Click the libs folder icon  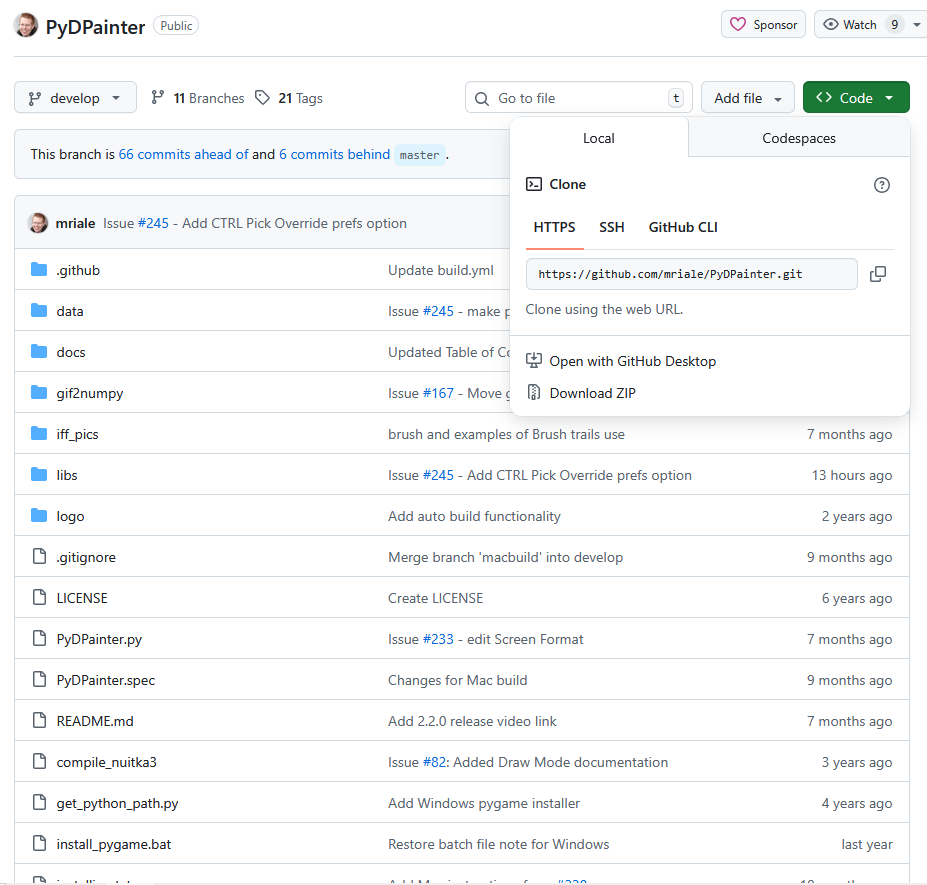pos(39,474)
